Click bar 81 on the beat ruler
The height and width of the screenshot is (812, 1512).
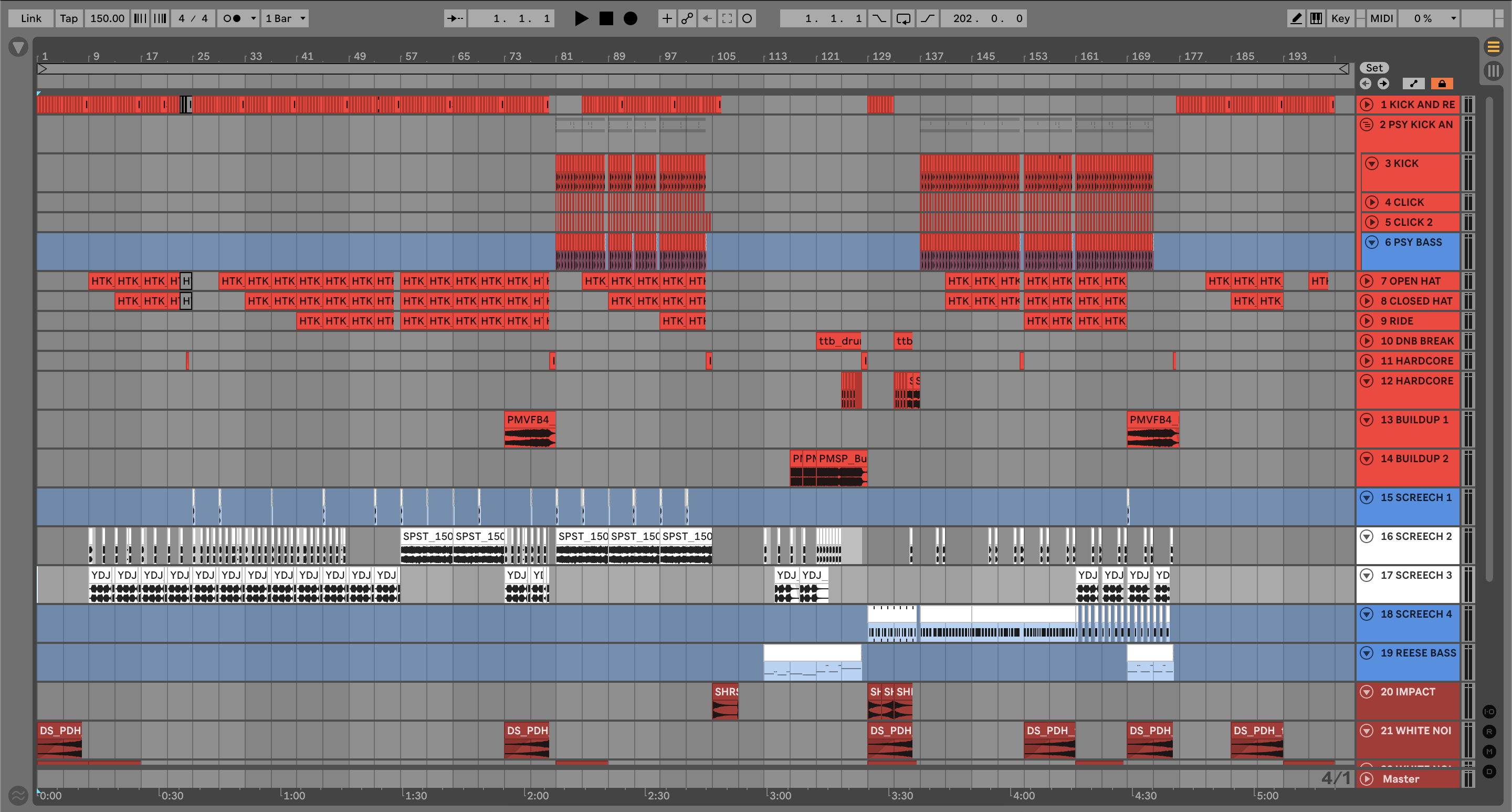[566, 56]
